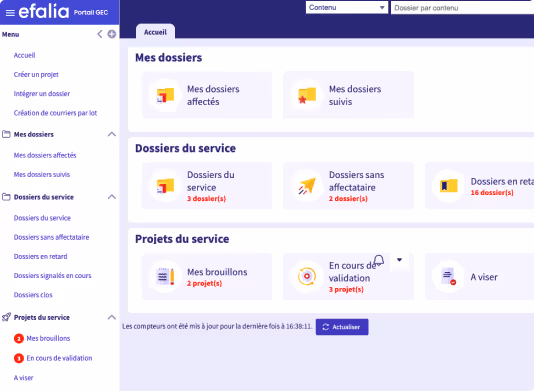Click the rocket icon next to Projets du service
The image size is (534, 391).
[6, 317]
